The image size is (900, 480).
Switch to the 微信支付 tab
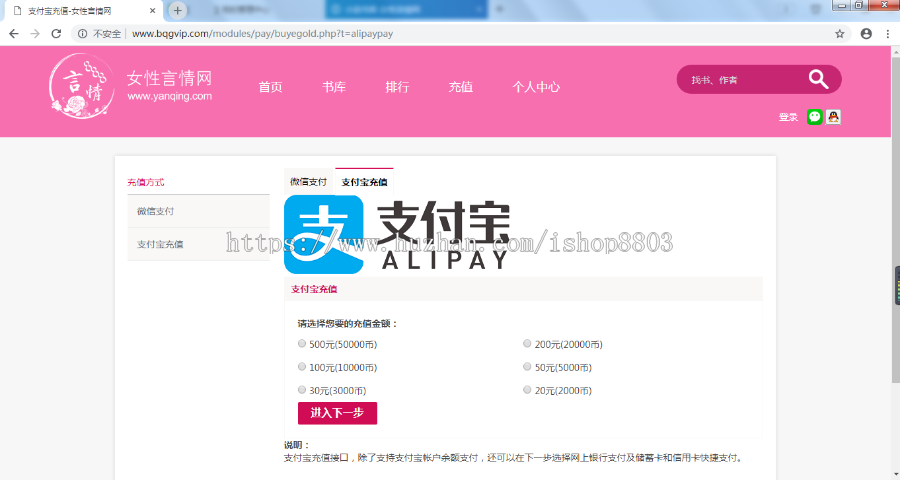pos(309,182)
